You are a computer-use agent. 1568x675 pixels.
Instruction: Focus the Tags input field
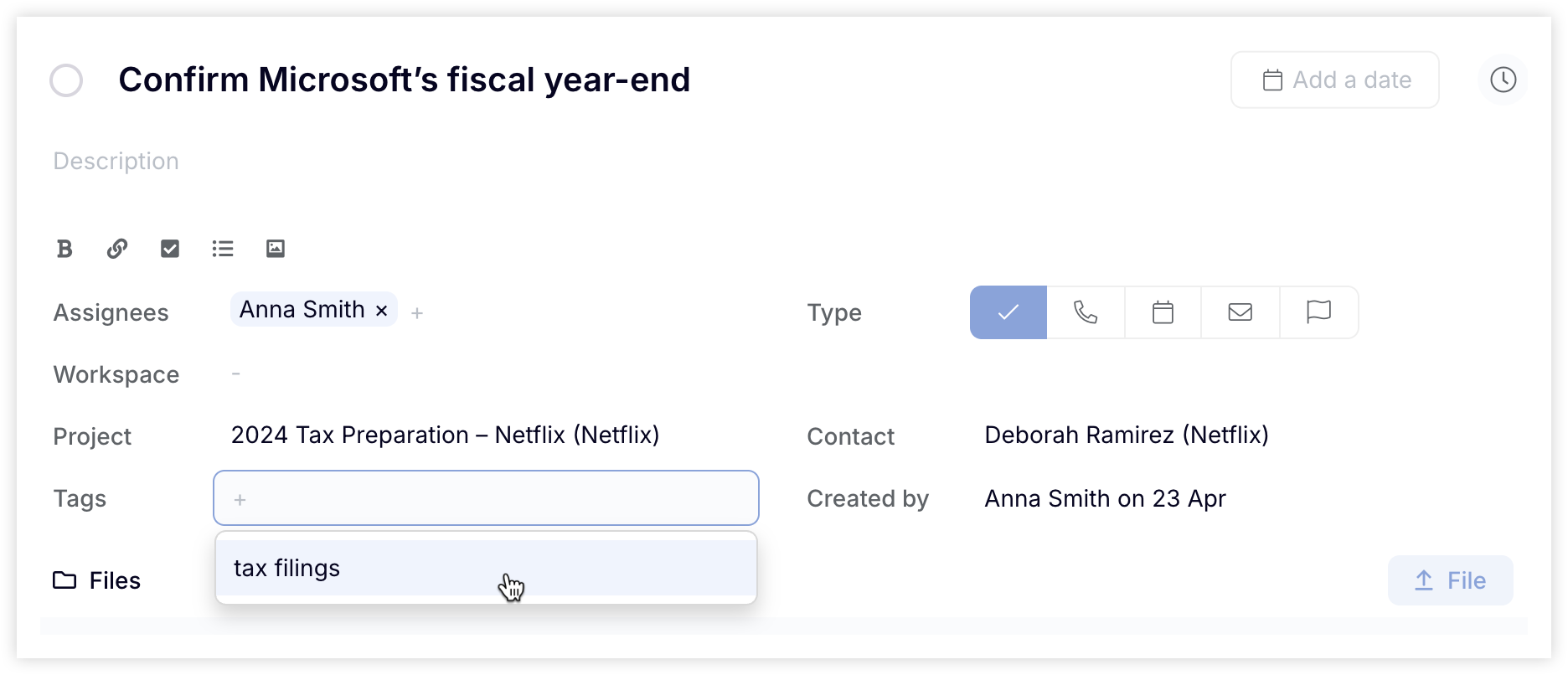486,498
